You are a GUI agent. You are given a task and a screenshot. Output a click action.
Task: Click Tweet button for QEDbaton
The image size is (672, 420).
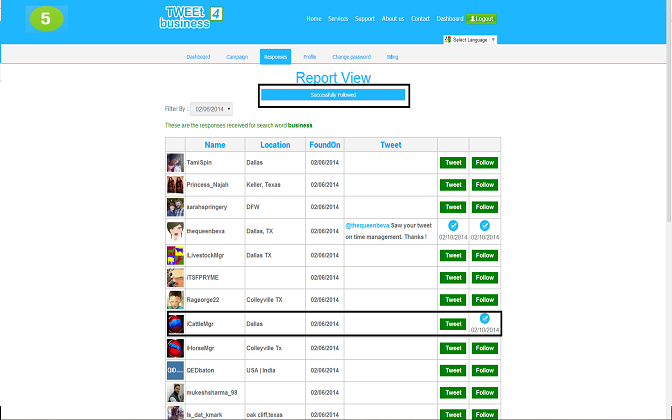[x=453, y=370]
